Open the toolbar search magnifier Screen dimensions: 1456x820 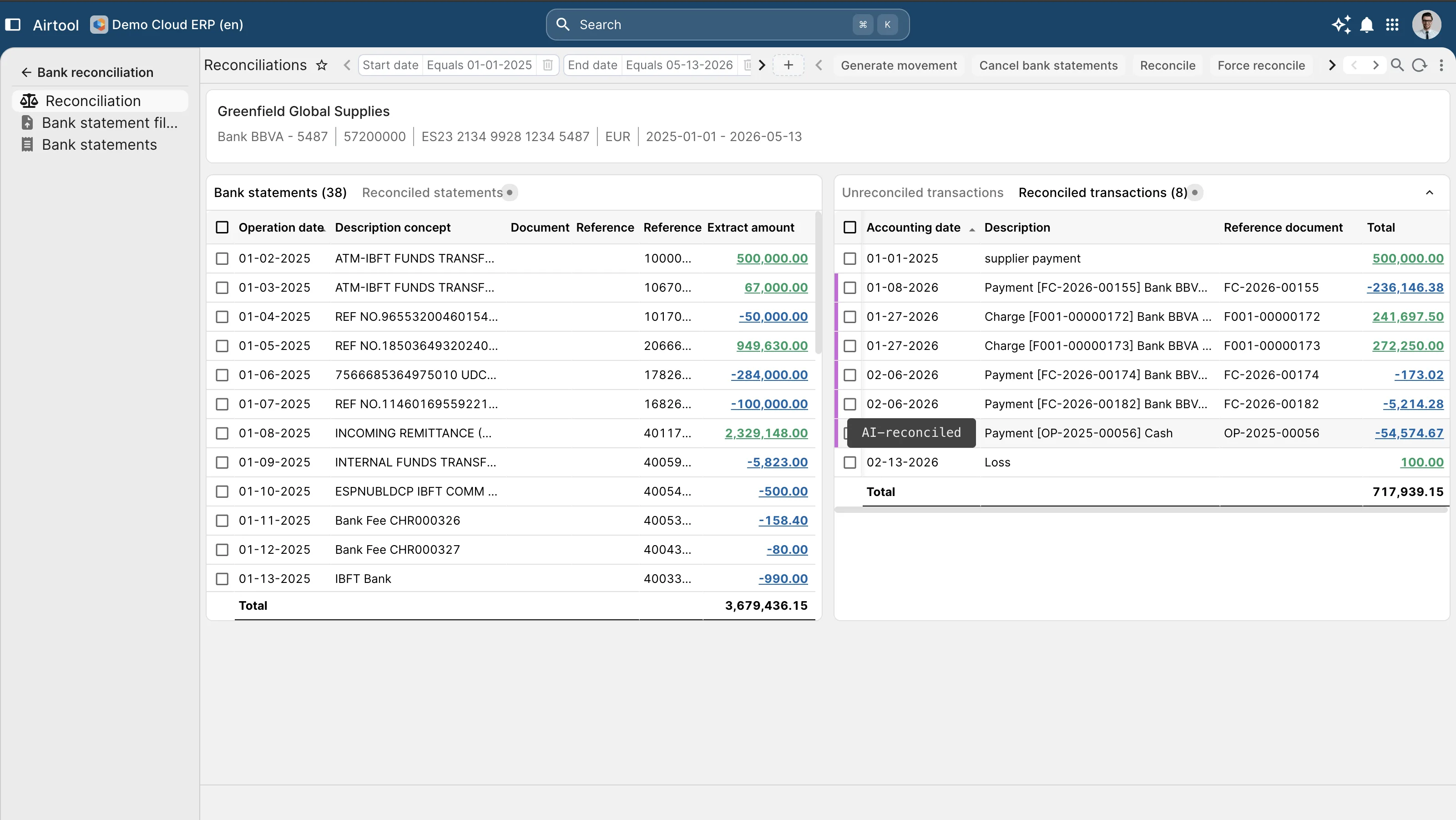tap(1397, 65)
